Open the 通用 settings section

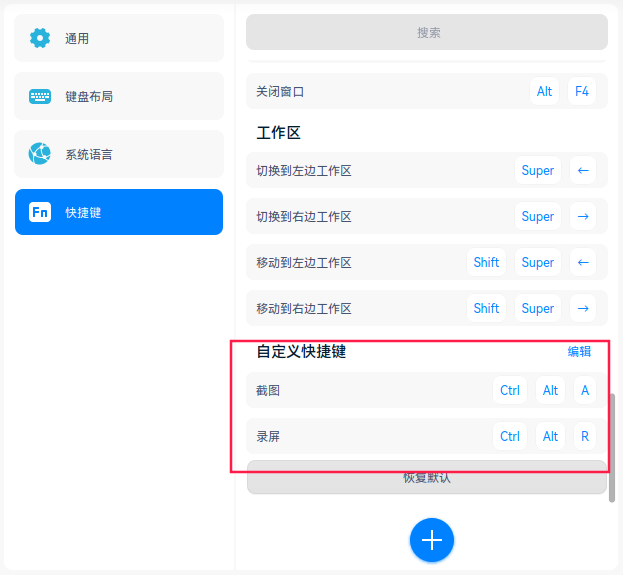click(119, 38)
